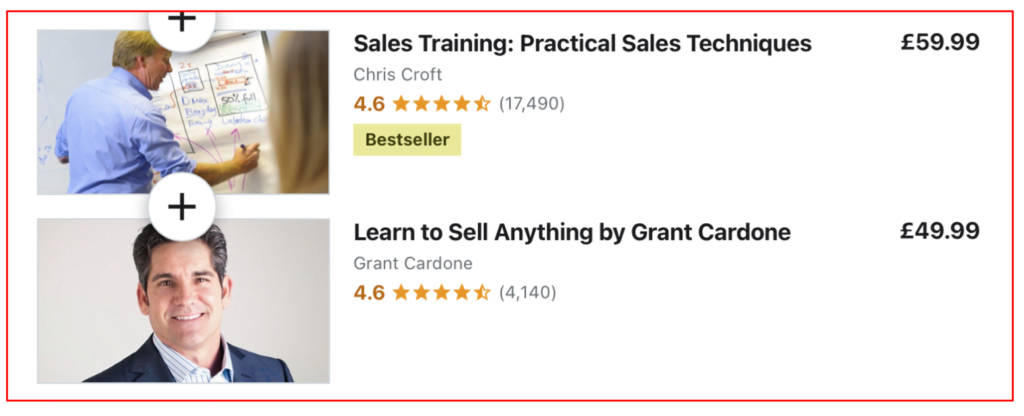Click the plus icon above Grant Cardone thumbnail
Screen dimensions: 1024x416
pyautogui.click(x=181, y=207)
